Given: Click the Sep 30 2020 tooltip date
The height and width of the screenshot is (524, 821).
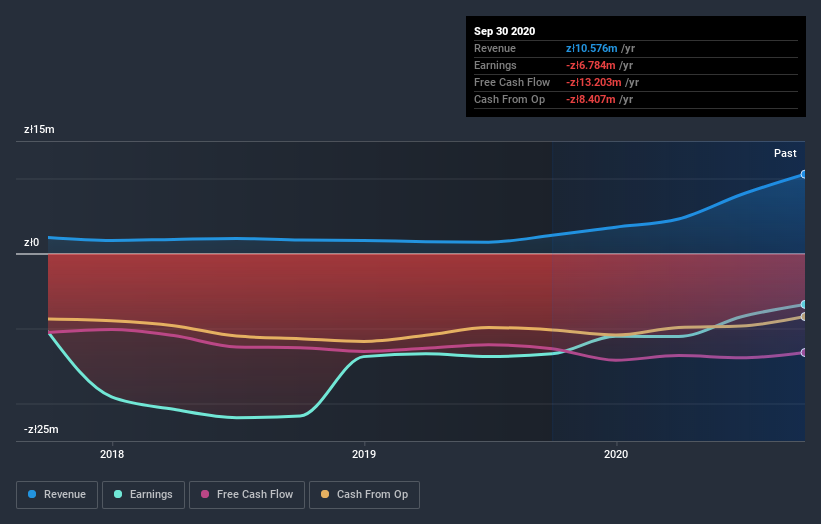Looking at the screenshot, I should click(505, 31).
